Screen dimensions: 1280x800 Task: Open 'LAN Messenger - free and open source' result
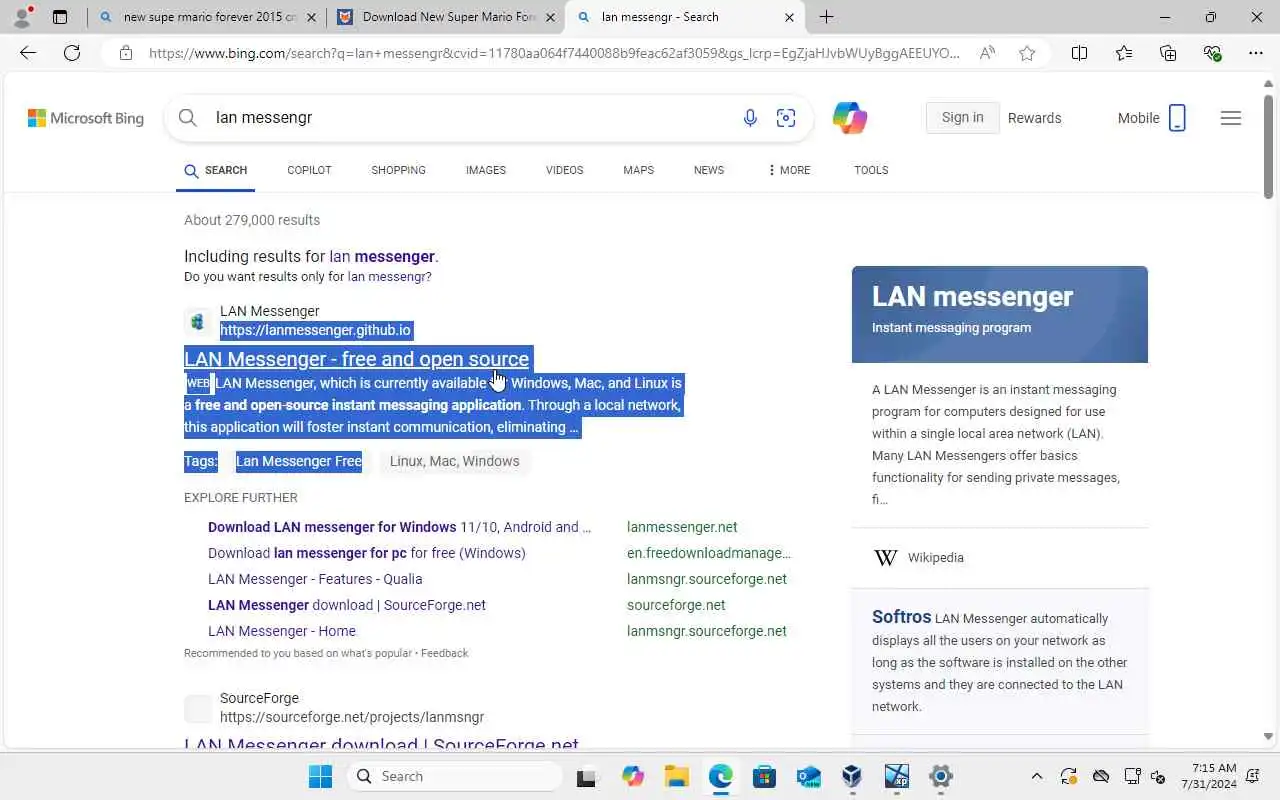point(356,359)
